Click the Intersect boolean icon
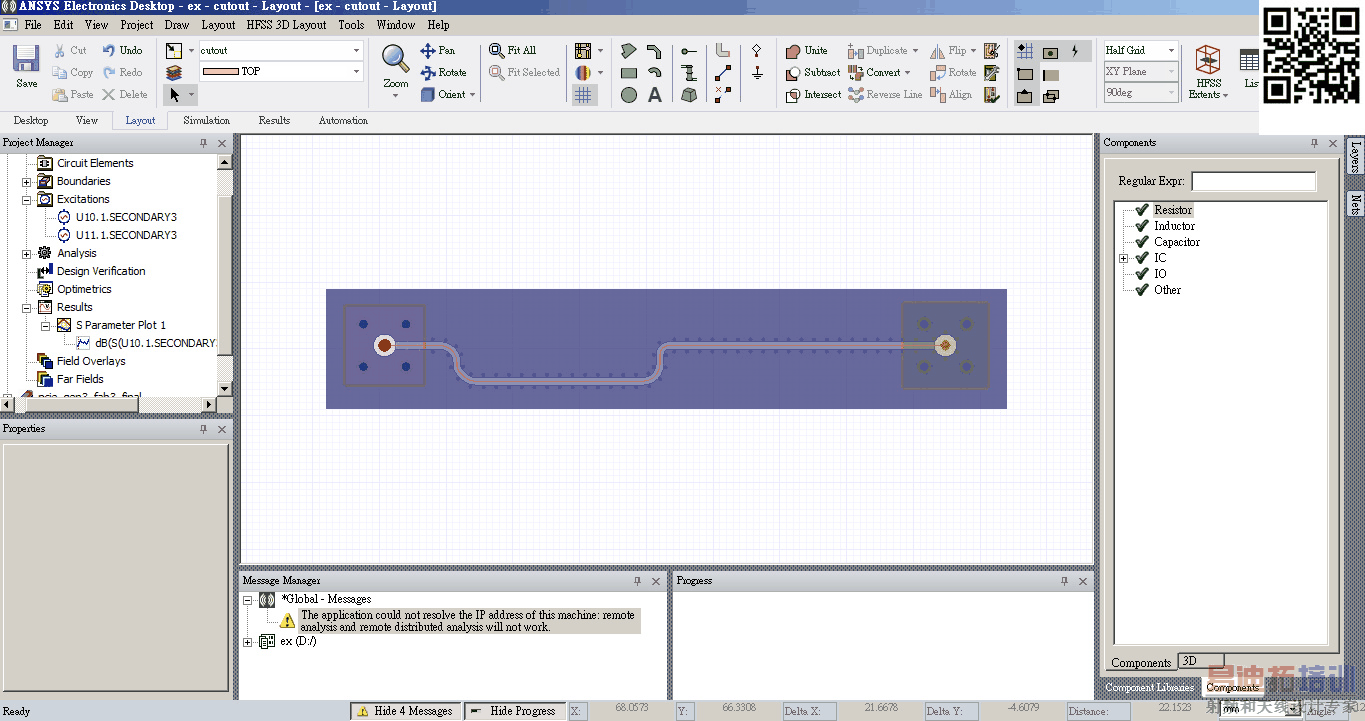The width and height of the screenshot is (1365, 721). (x=792, y=95)
